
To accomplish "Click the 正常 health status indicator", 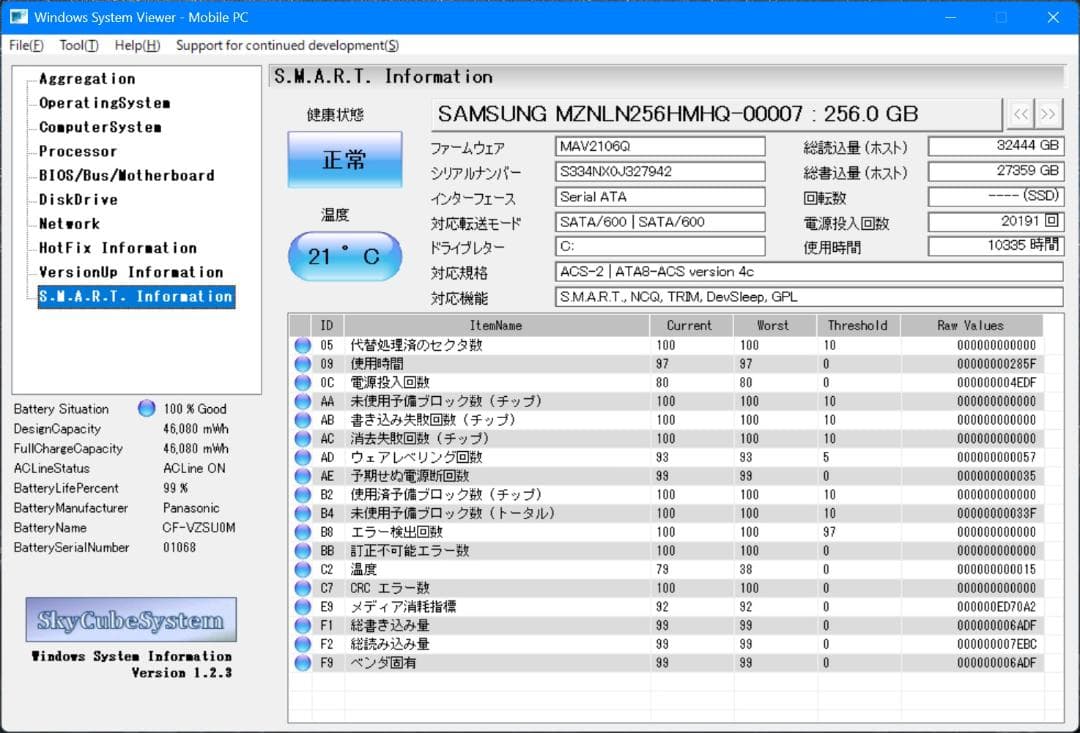I will pyautogui.click(x=344, y=160).
